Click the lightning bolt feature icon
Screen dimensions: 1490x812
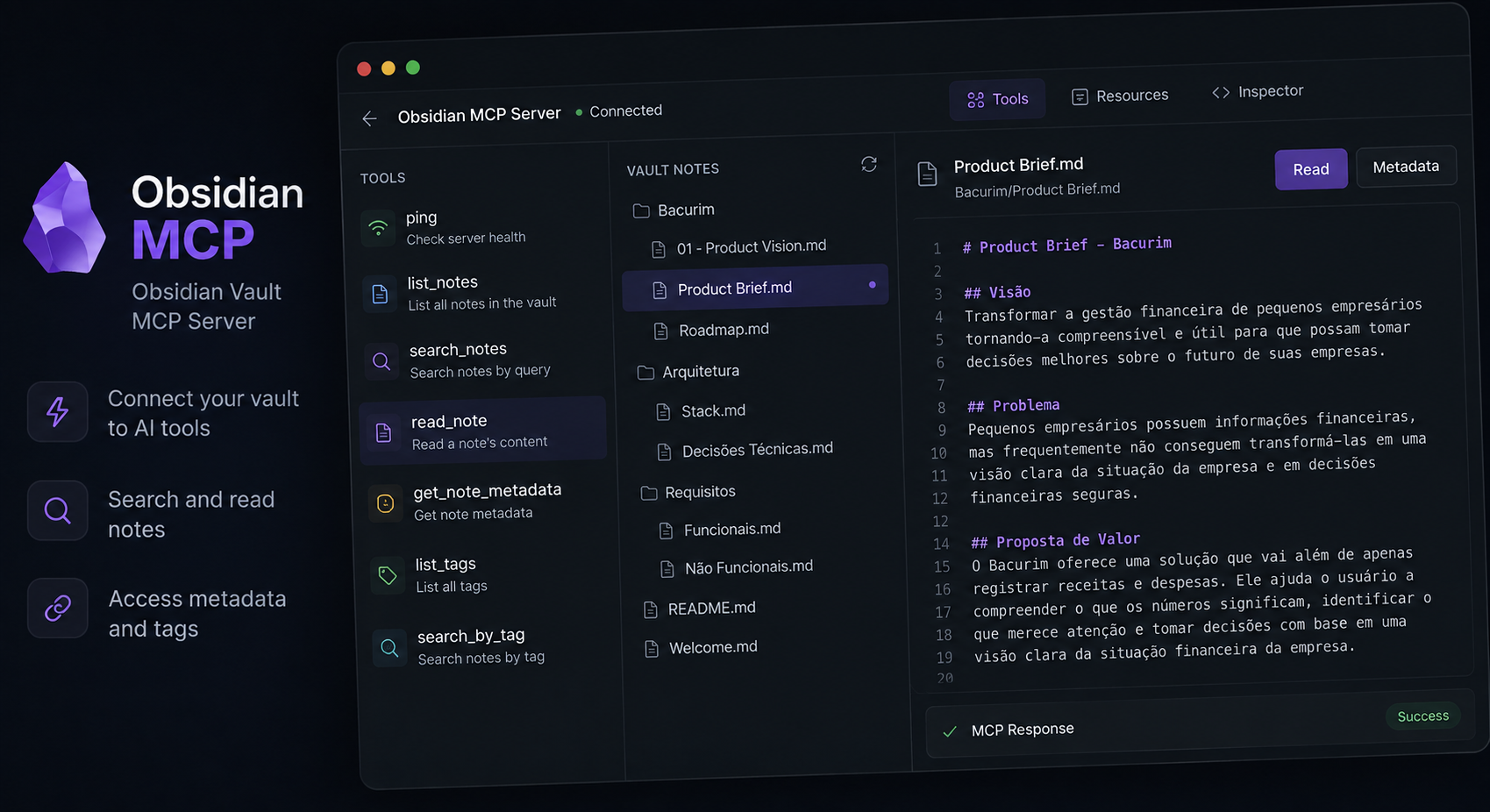[x=57, y=411]
